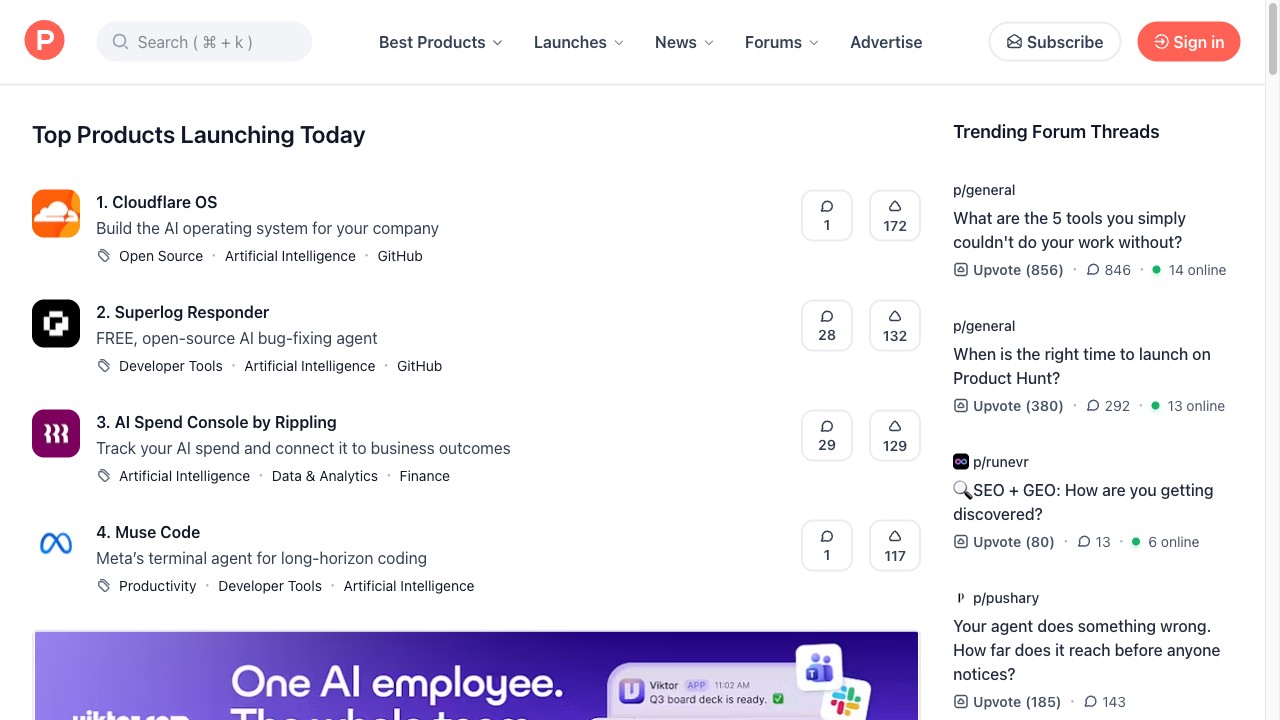Click the p/pushary forum avatar icon
Image resolution: width=1280 pixels, height=720 pixels.
961,598
